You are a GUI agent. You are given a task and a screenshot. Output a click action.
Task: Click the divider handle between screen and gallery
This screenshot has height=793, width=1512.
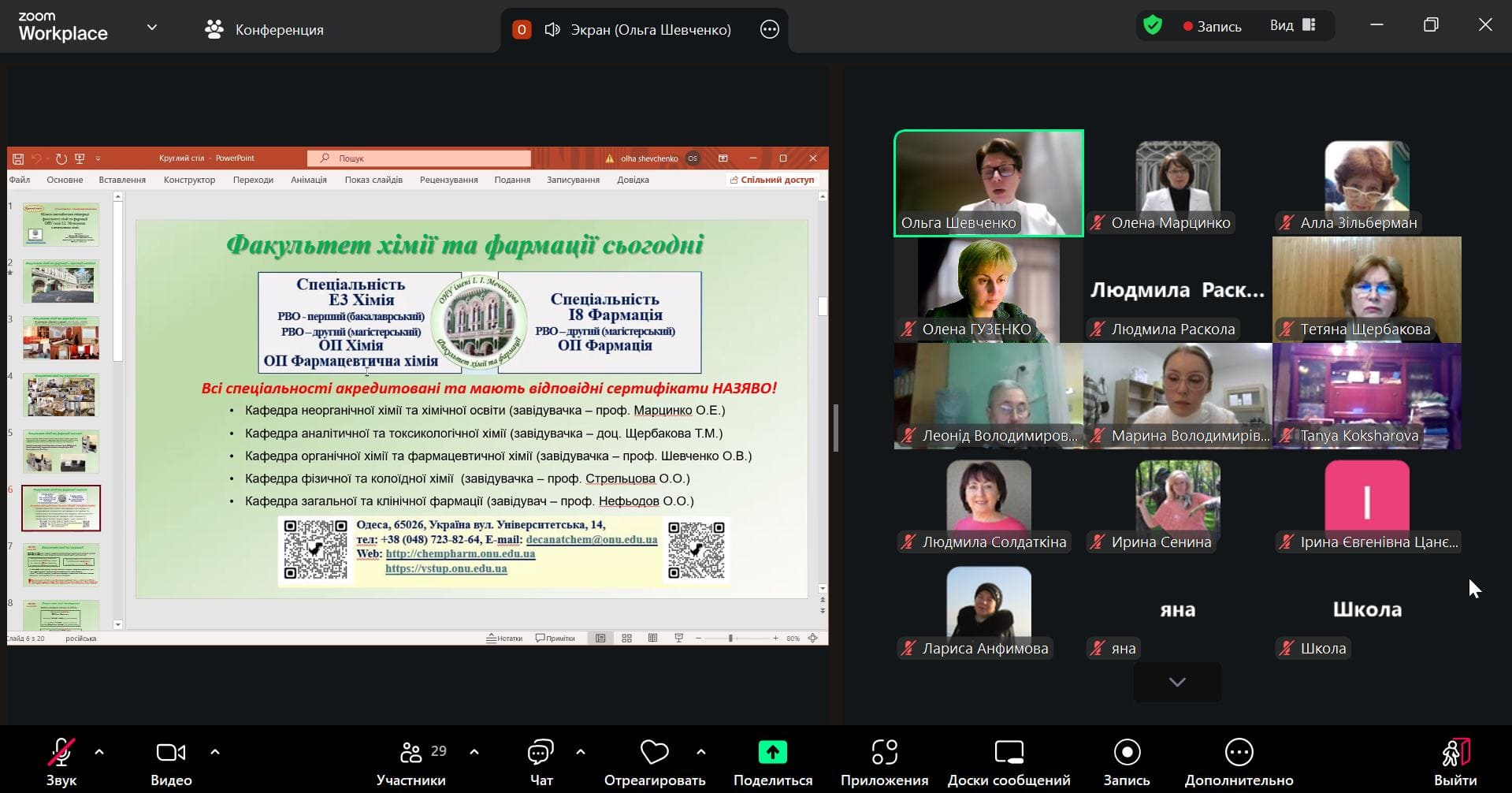[835, 427]
